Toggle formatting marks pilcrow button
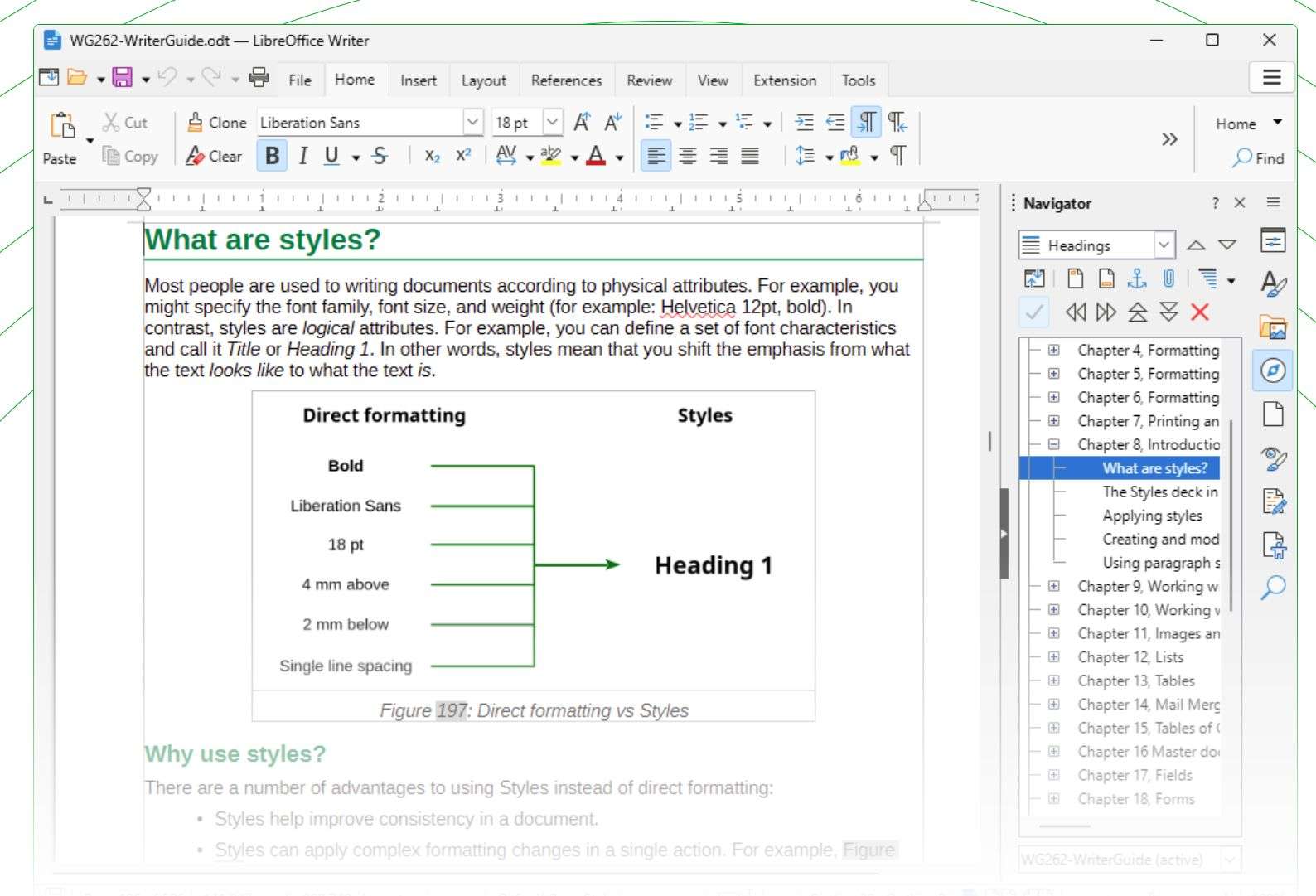Image resolution: width=1316 pixels, height=896 pixels. point(897,156)
